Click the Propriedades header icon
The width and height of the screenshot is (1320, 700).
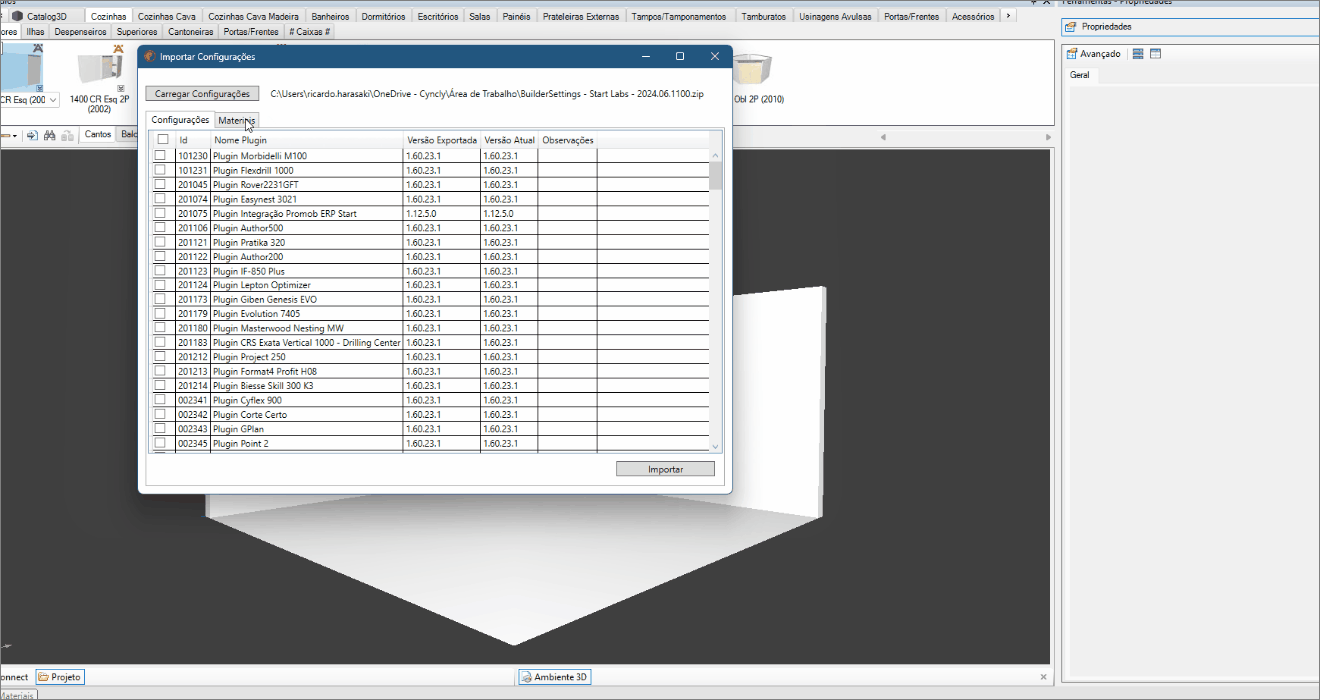click(1070, 27)
